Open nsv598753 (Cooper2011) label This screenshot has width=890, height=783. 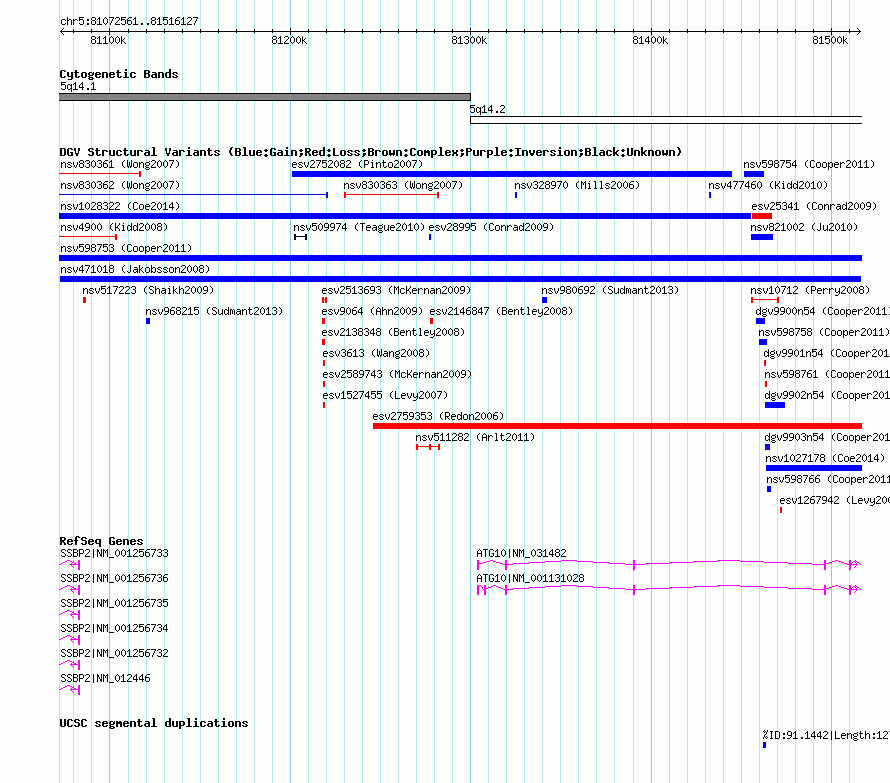click(x=126, y=248)
